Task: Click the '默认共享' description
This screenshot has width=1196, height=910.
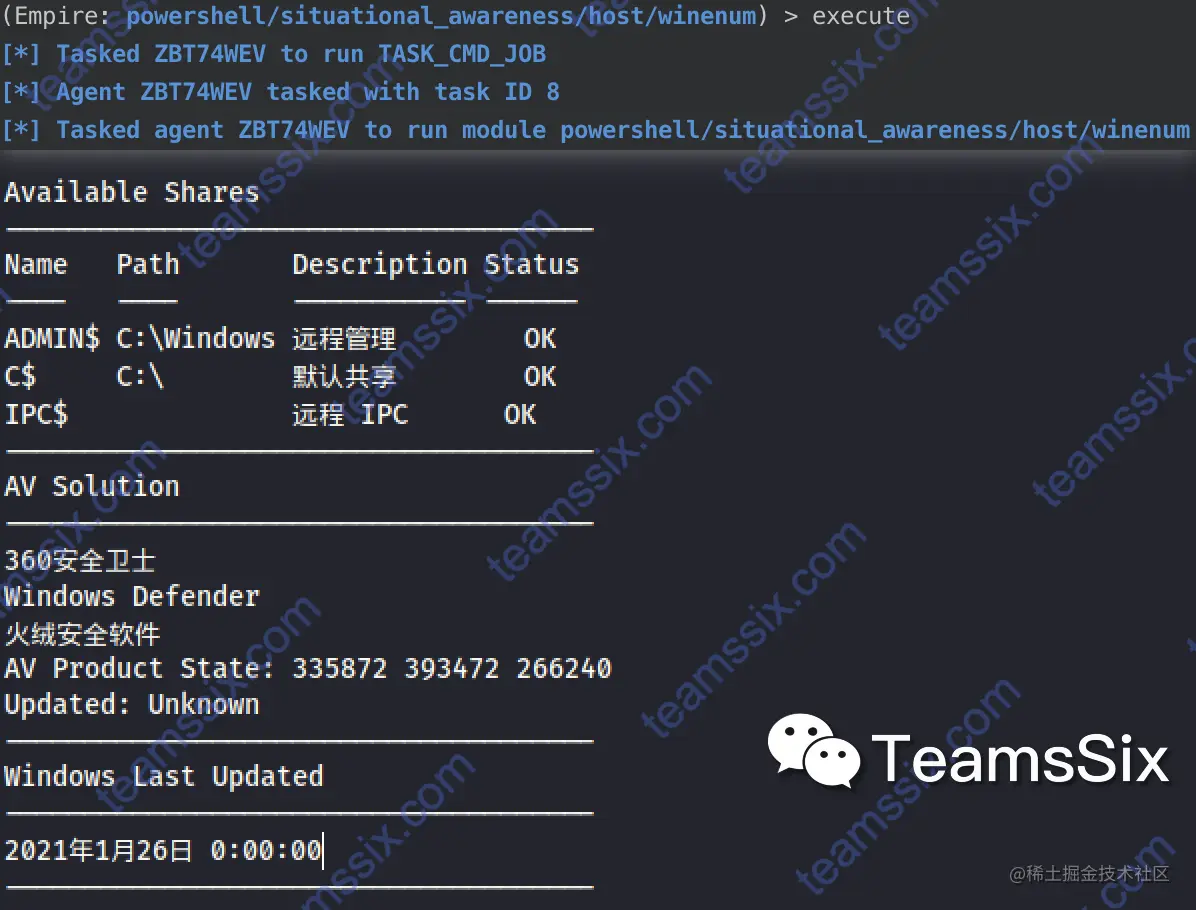Action: [345, 377]
